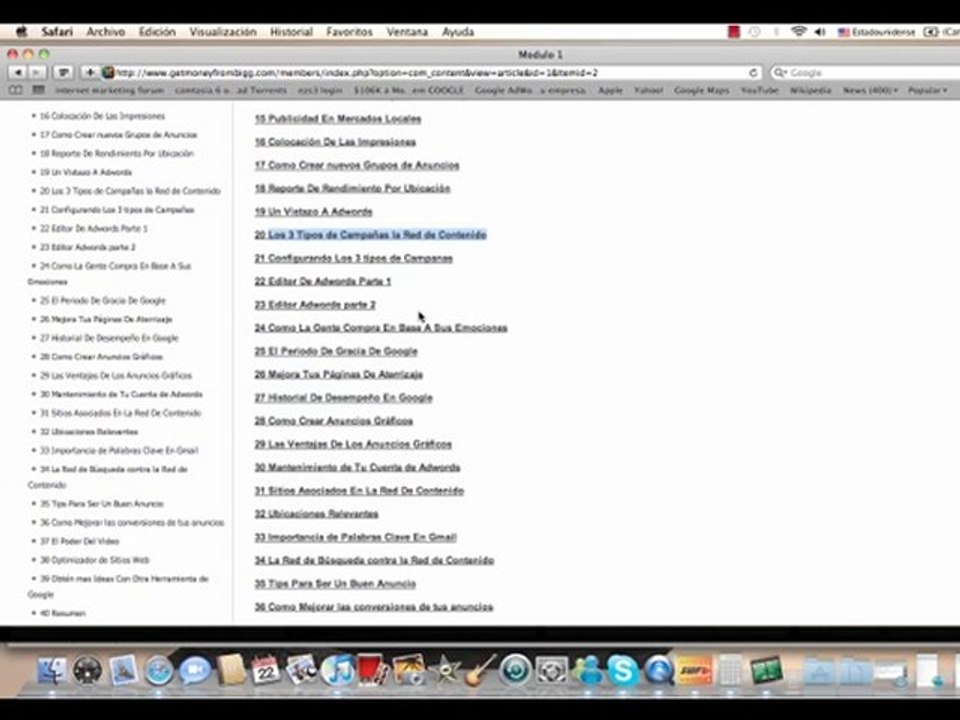Click the Yahoo! bookmark

[x=648, y=91]
